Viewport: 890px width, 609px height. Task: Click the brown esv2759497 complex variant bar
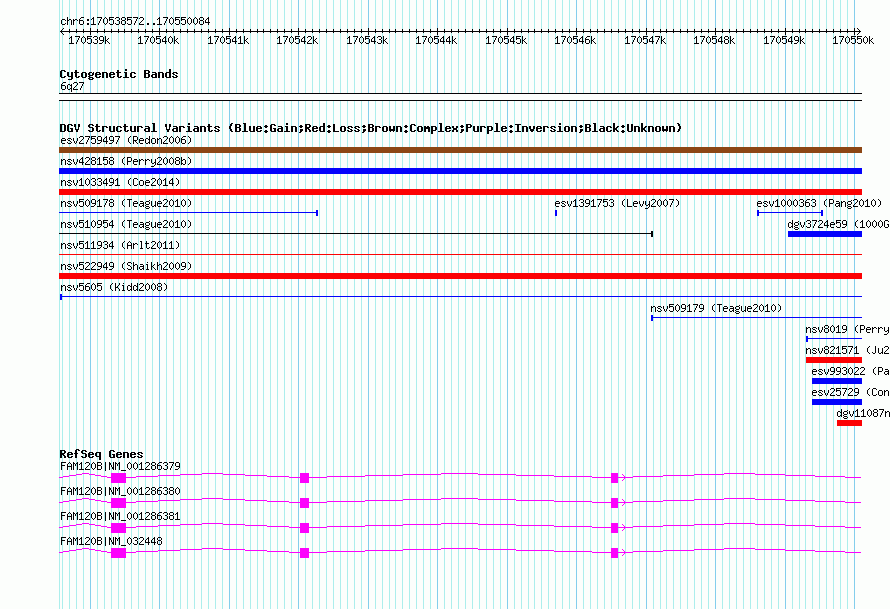460,150
